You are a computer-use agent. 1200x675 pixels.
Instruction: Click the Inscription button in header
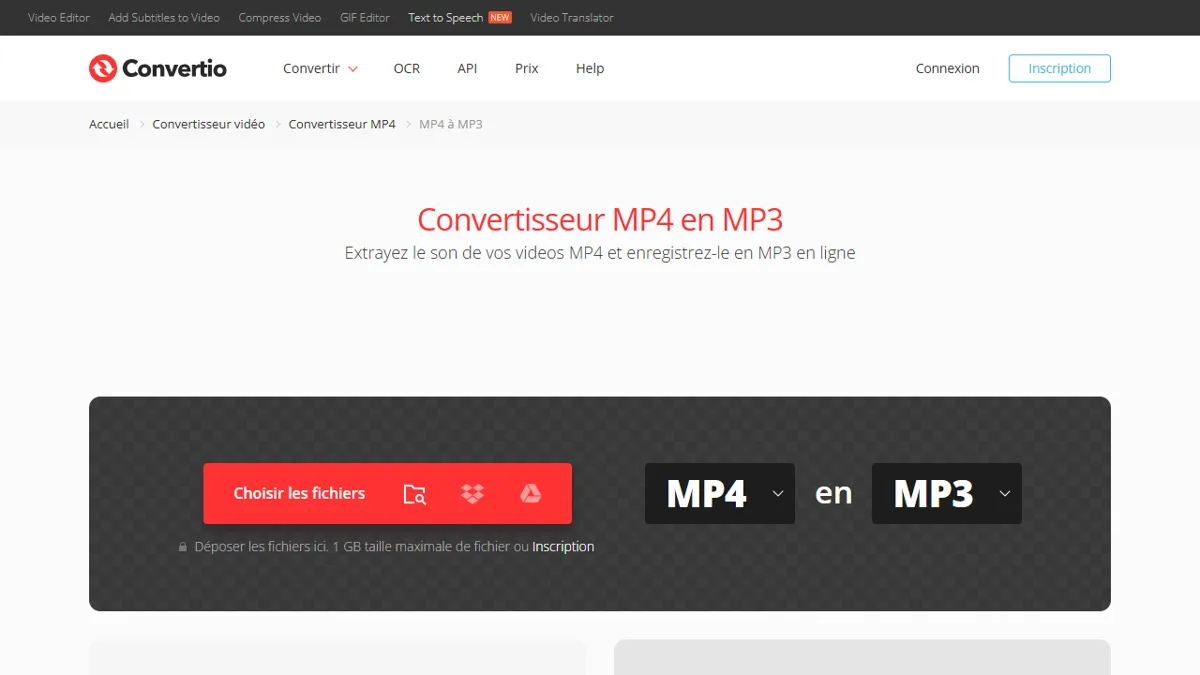[1060, 68]
